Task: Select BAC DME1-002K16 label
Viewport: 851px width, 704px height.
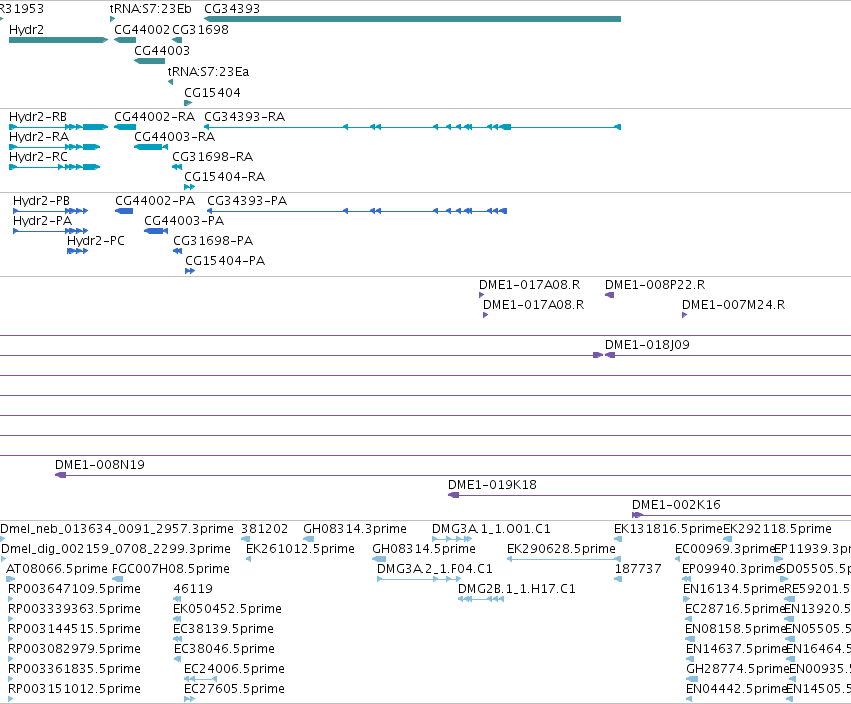Action: tap(676, 505)
